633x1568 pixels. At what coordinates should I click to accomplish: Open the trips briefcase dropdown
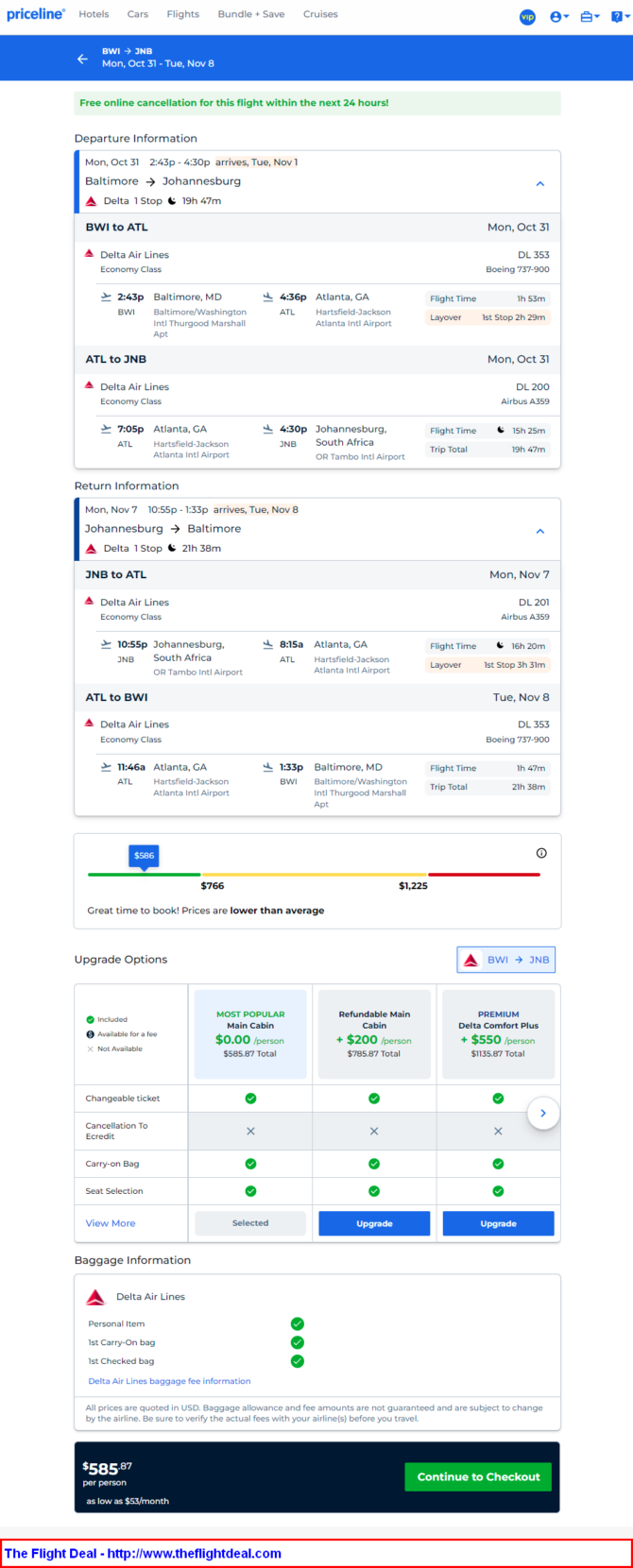[x=590, y=17]
